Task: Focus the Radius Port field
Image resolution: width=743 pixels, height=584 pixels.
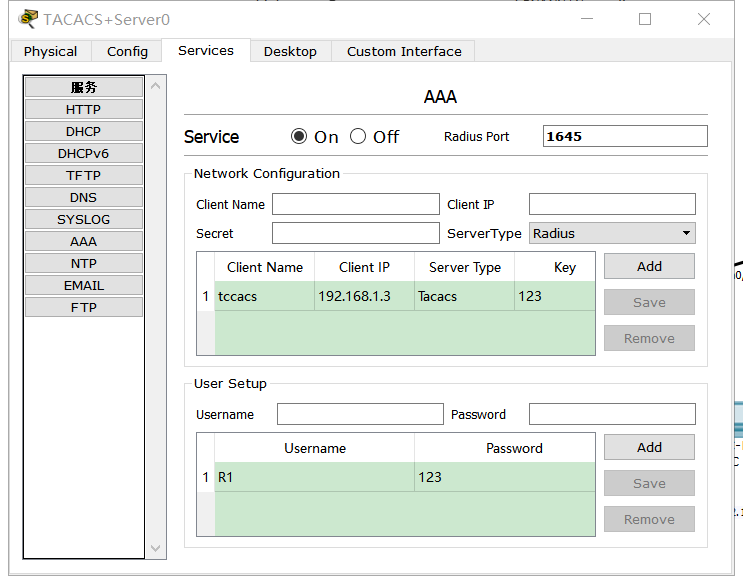Action: click(625, 136)
